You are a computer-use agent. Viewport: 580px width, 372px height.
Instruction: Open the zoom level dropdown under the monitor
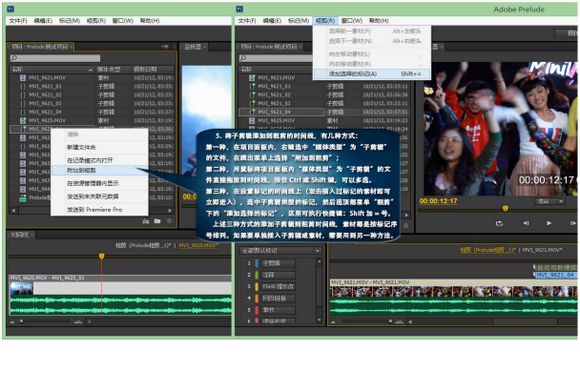click(550, 201)
